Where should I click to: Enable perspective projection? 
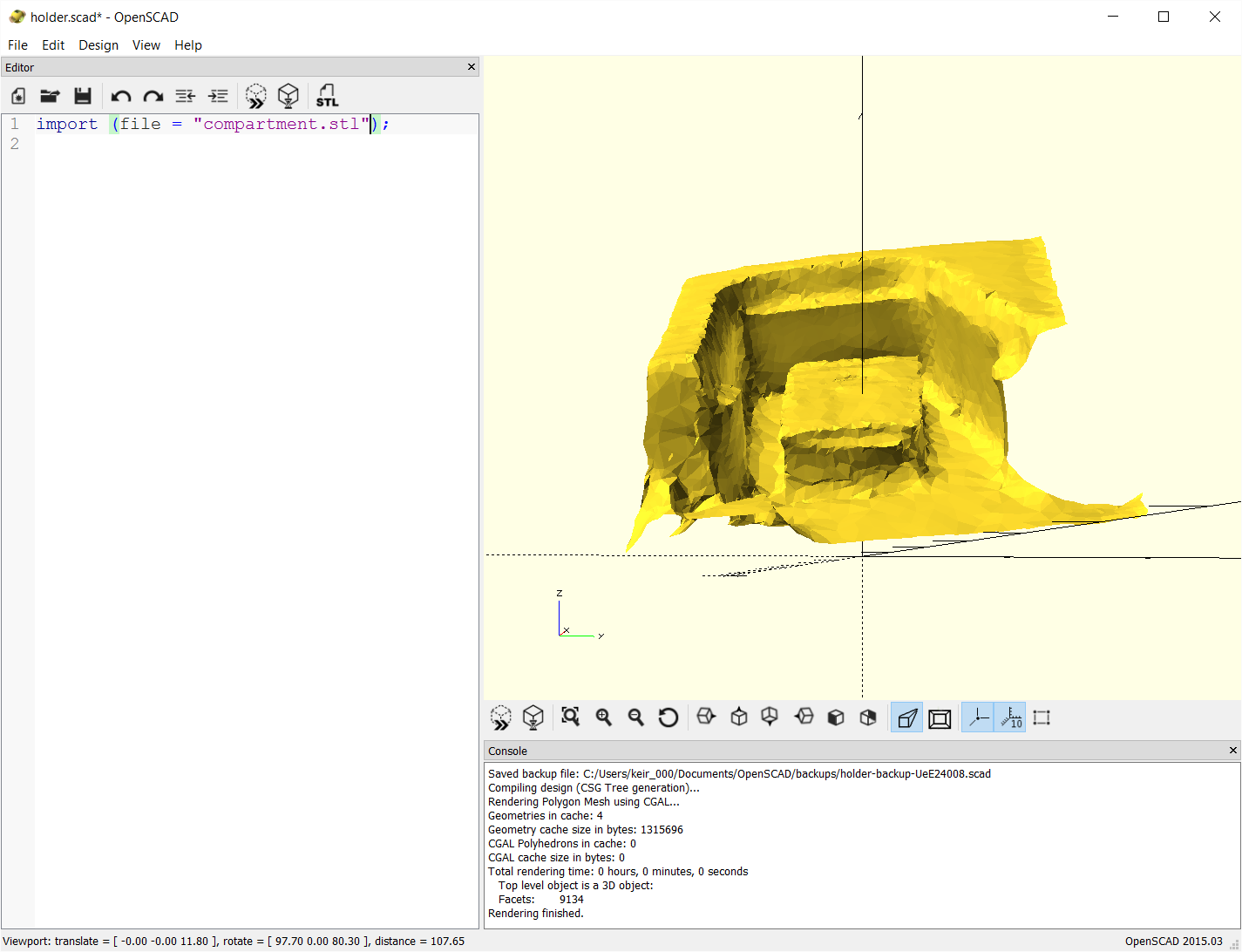click(x=907, y=718)
